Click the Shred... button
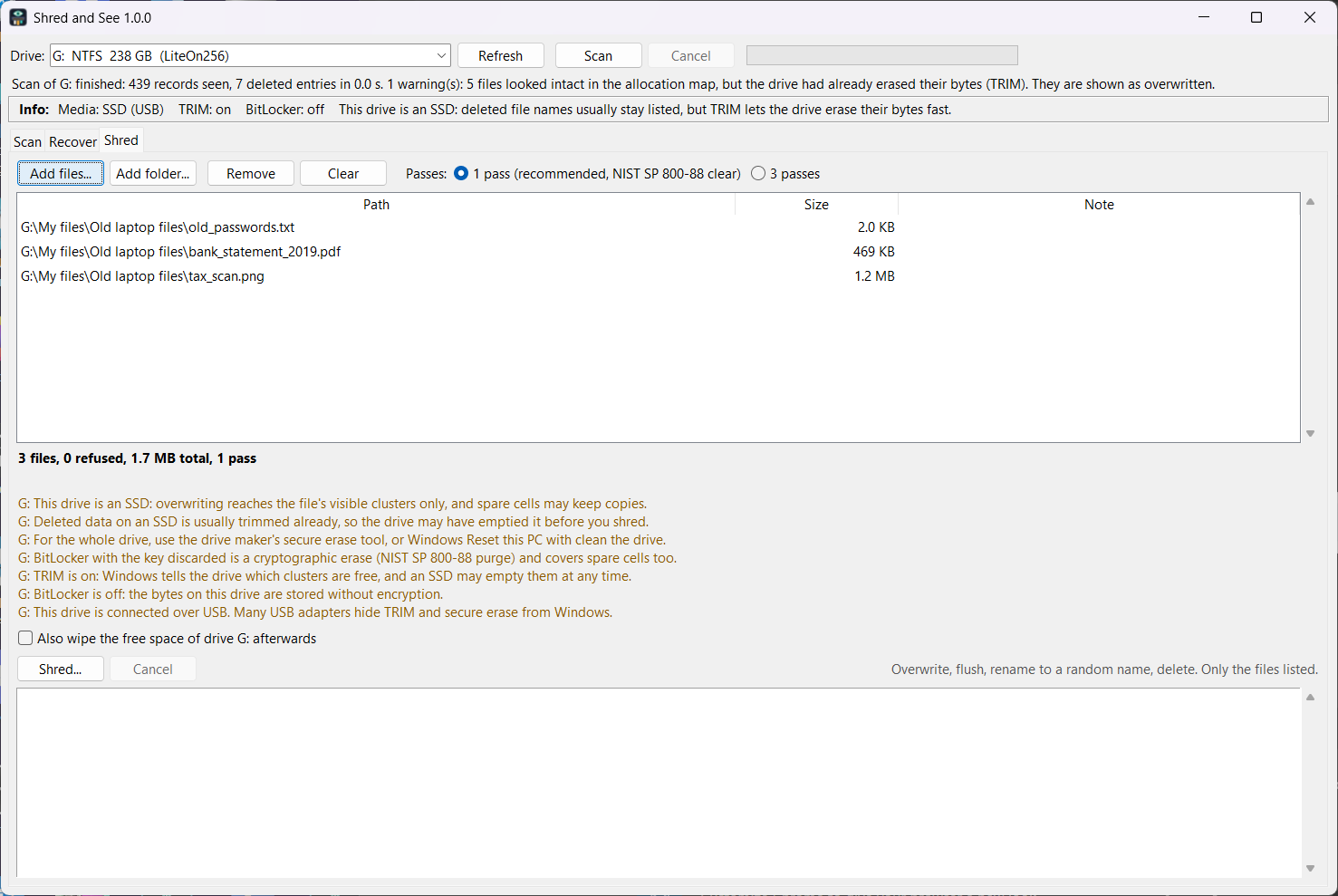 61,669
